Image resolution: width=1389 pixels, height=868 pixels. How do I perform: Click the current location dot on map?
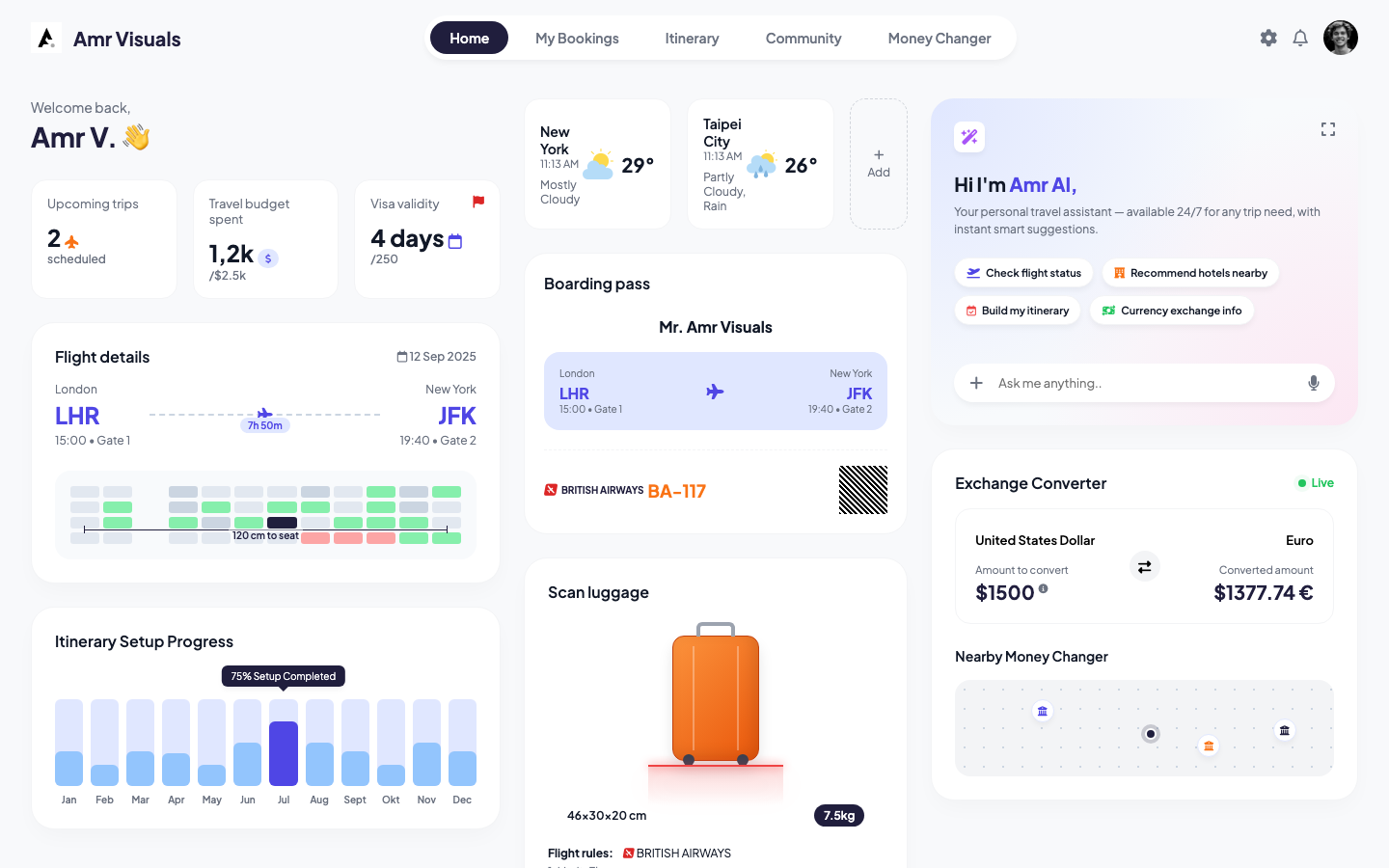(1151, 734)
